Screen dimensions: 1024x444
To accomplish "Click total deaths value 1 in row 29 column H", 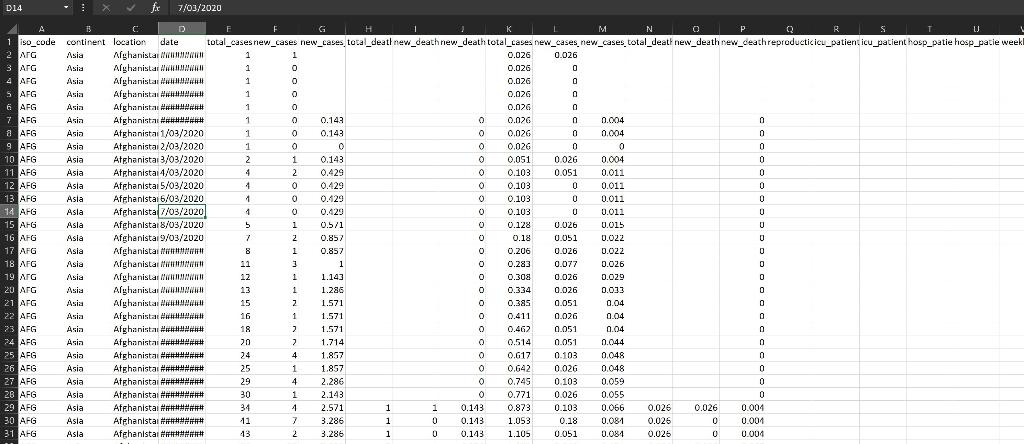I will coord(369,407).
